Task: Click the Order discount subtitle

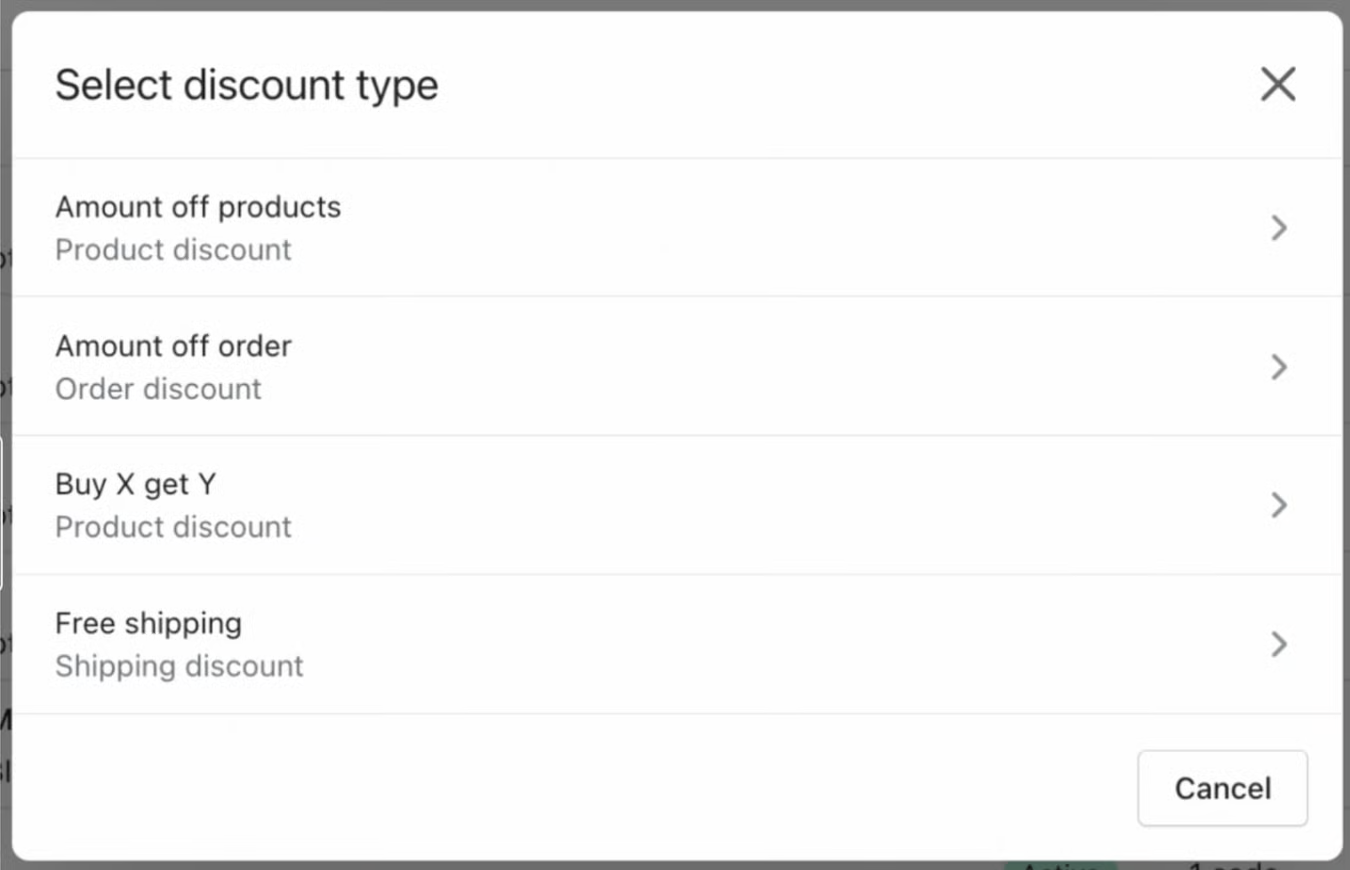Action: click(x=158, y=389)
